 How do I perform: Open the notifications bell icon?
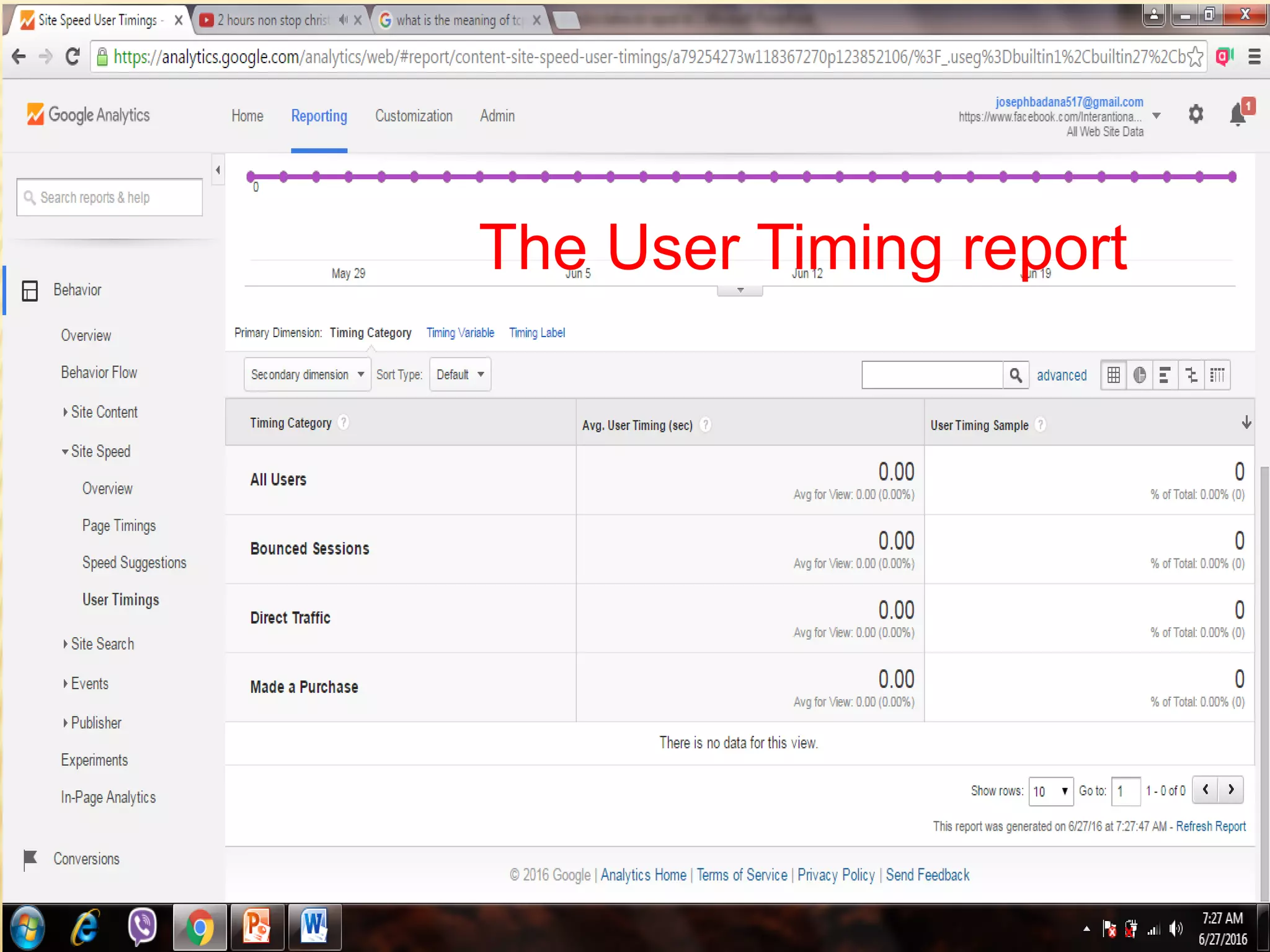click(x=1238, y=115)
